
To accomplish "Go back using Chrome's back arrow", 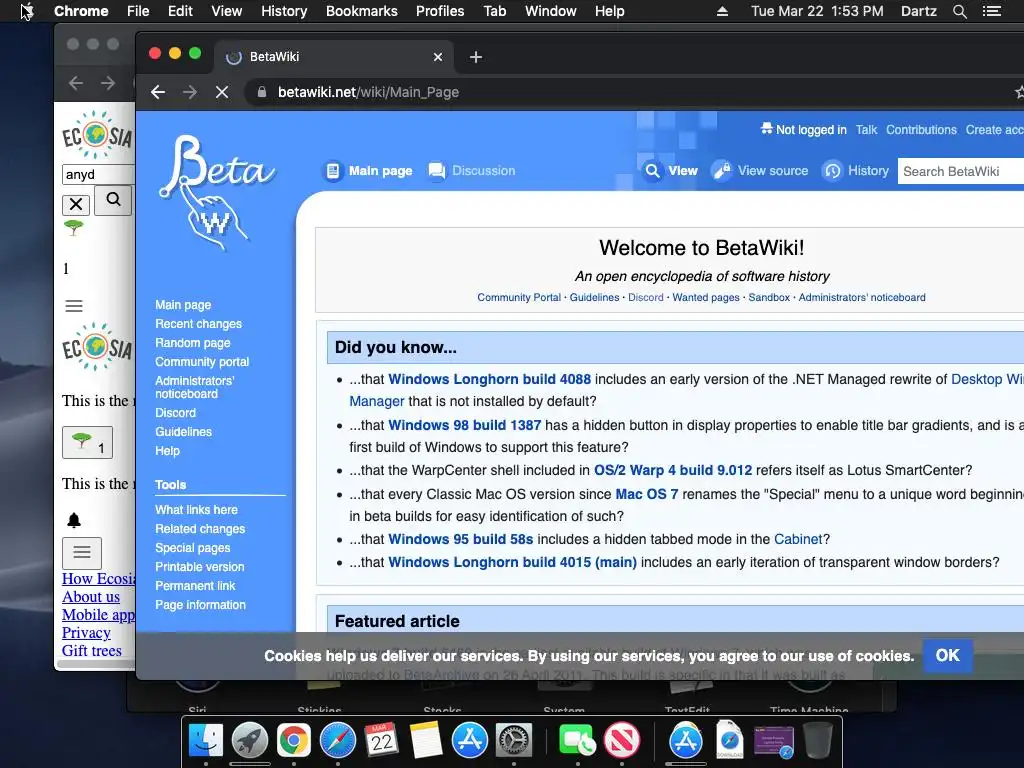I will point(158,92).
